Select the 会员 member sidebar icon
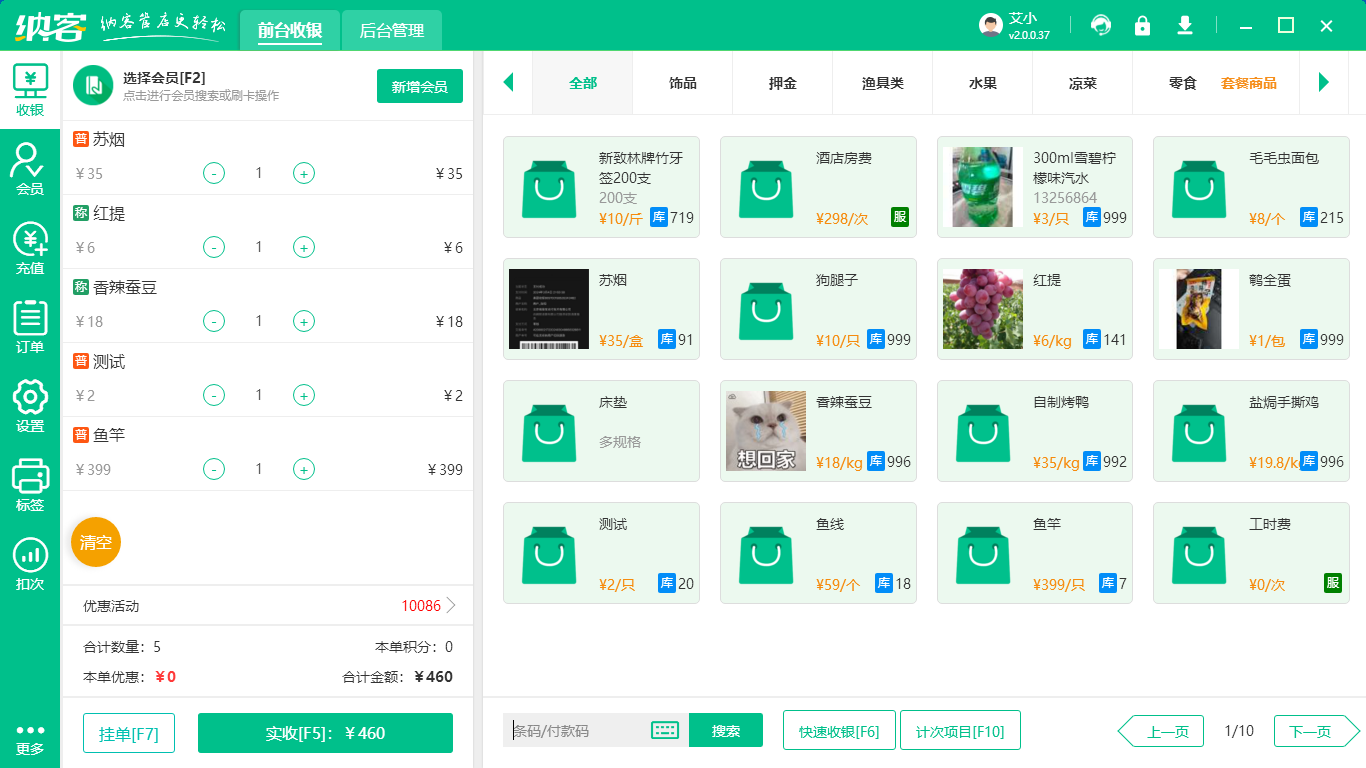This screenshot has height=768, width=1366. [30, 155]
